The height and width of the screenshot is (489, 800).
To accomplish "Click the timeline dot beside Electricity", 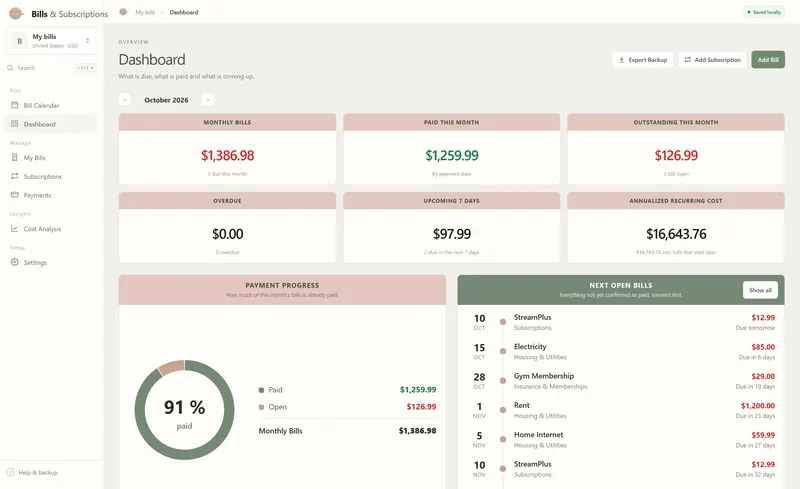I will (503, 351).
